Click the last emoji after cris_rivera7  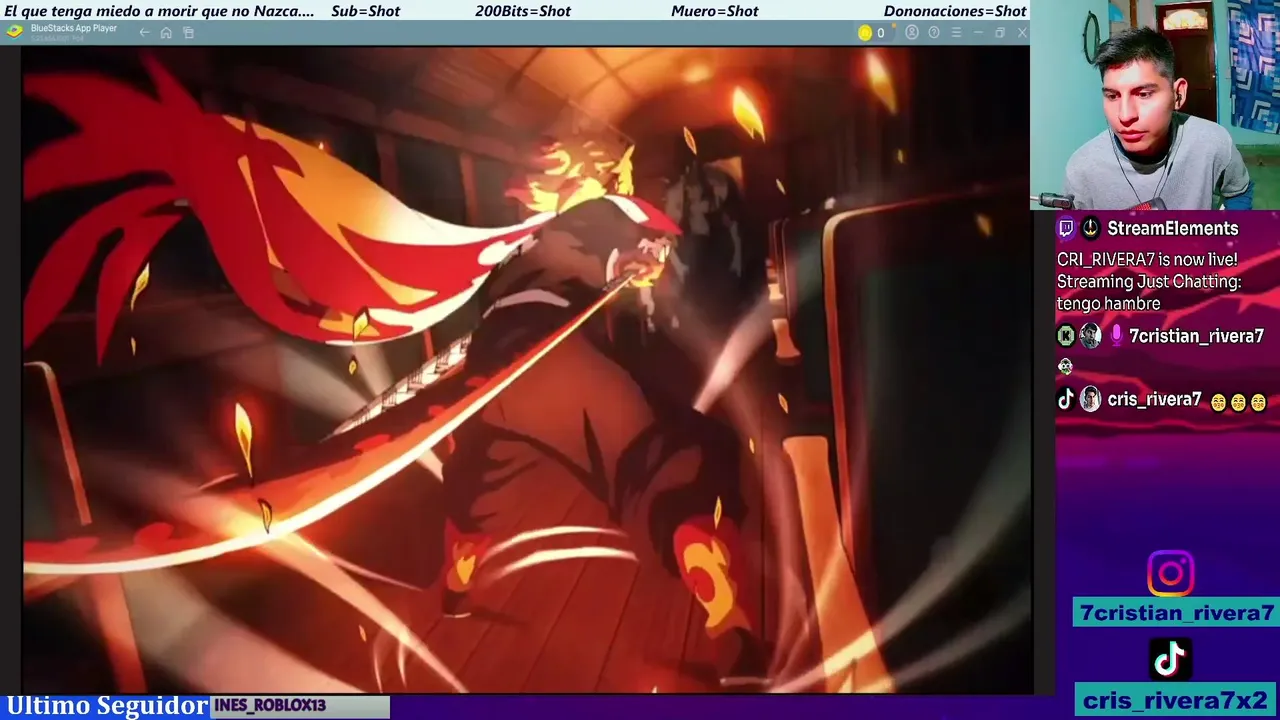(1258, 402)
